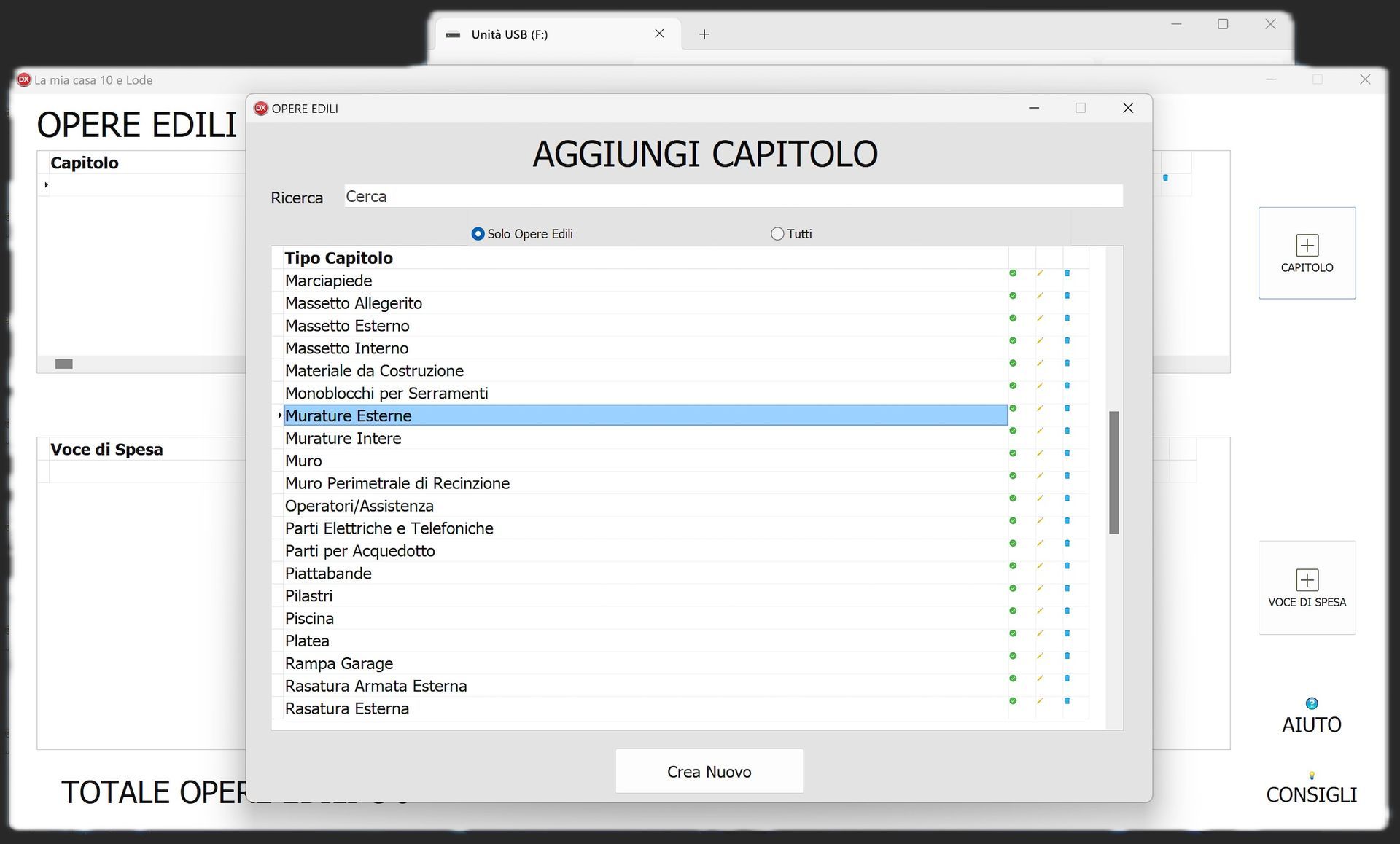Click the edit pencil for Piscina
This screenshot has width=1400, height=844.
click(x=1041, y=611)
